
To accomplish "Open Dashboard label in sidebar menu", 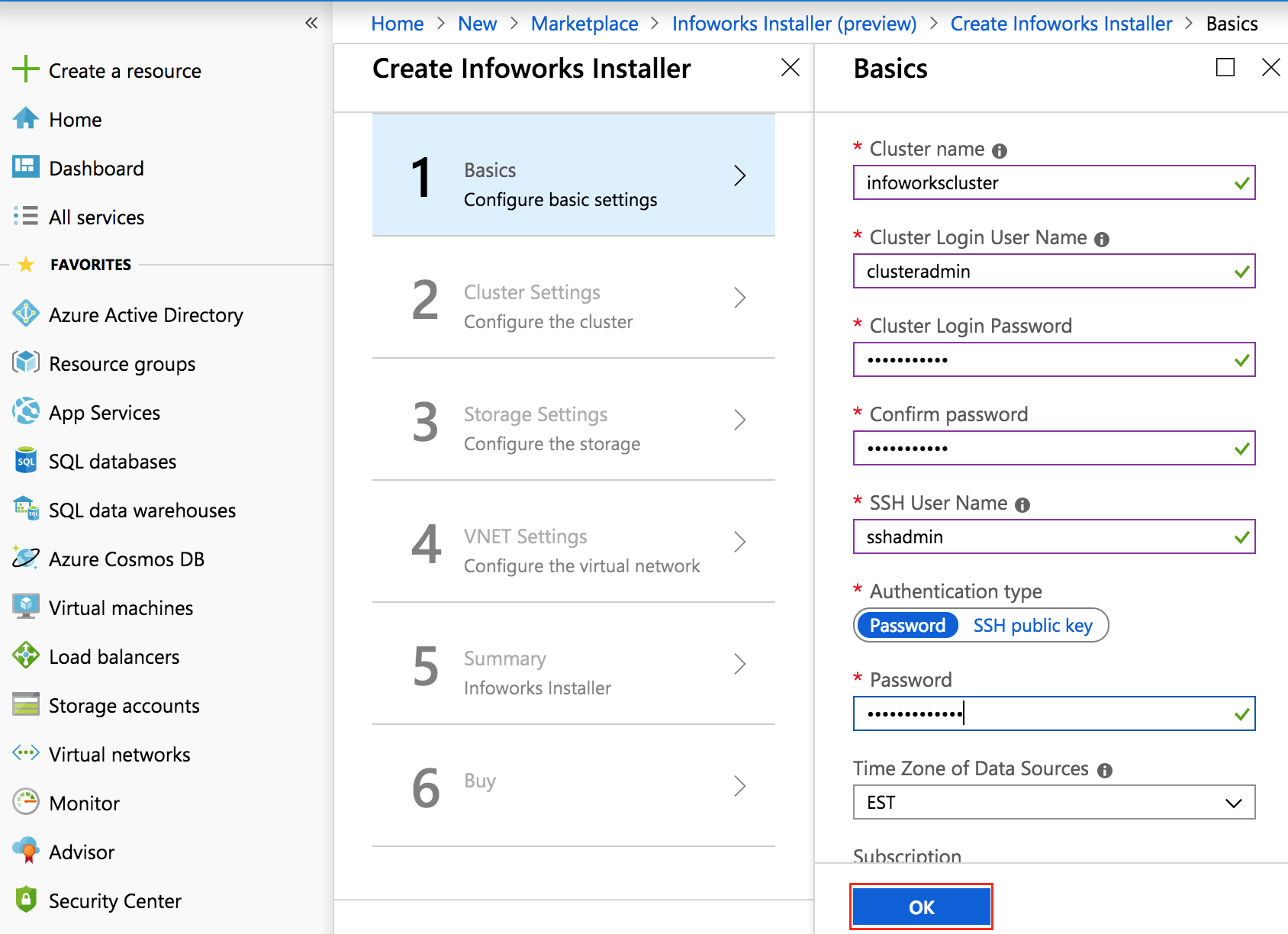I will click(x=96, y=169).
